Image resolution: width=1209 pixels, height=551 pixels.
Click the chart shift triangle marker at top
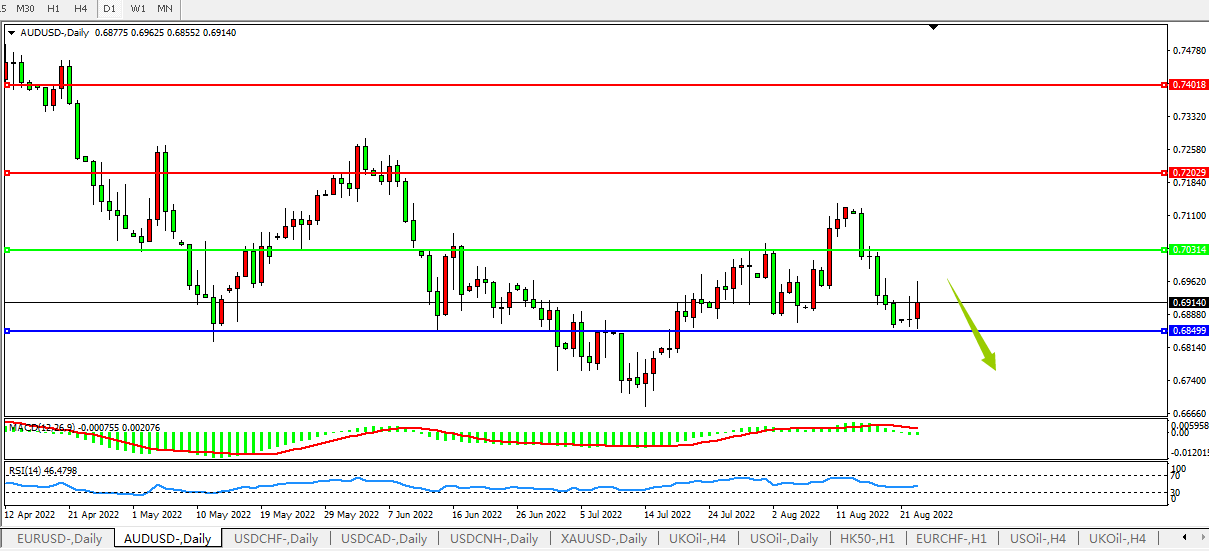click(x=933, y=28)
